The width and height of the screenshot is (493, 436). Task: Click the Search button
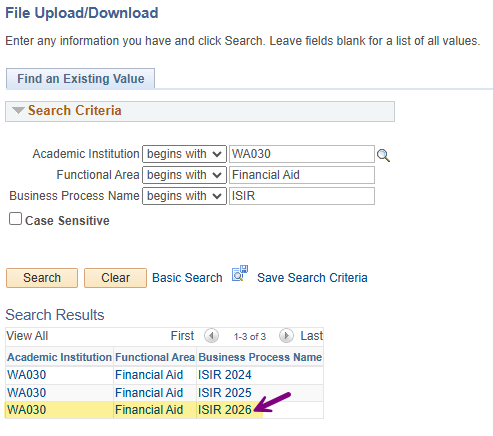[42, 278]
